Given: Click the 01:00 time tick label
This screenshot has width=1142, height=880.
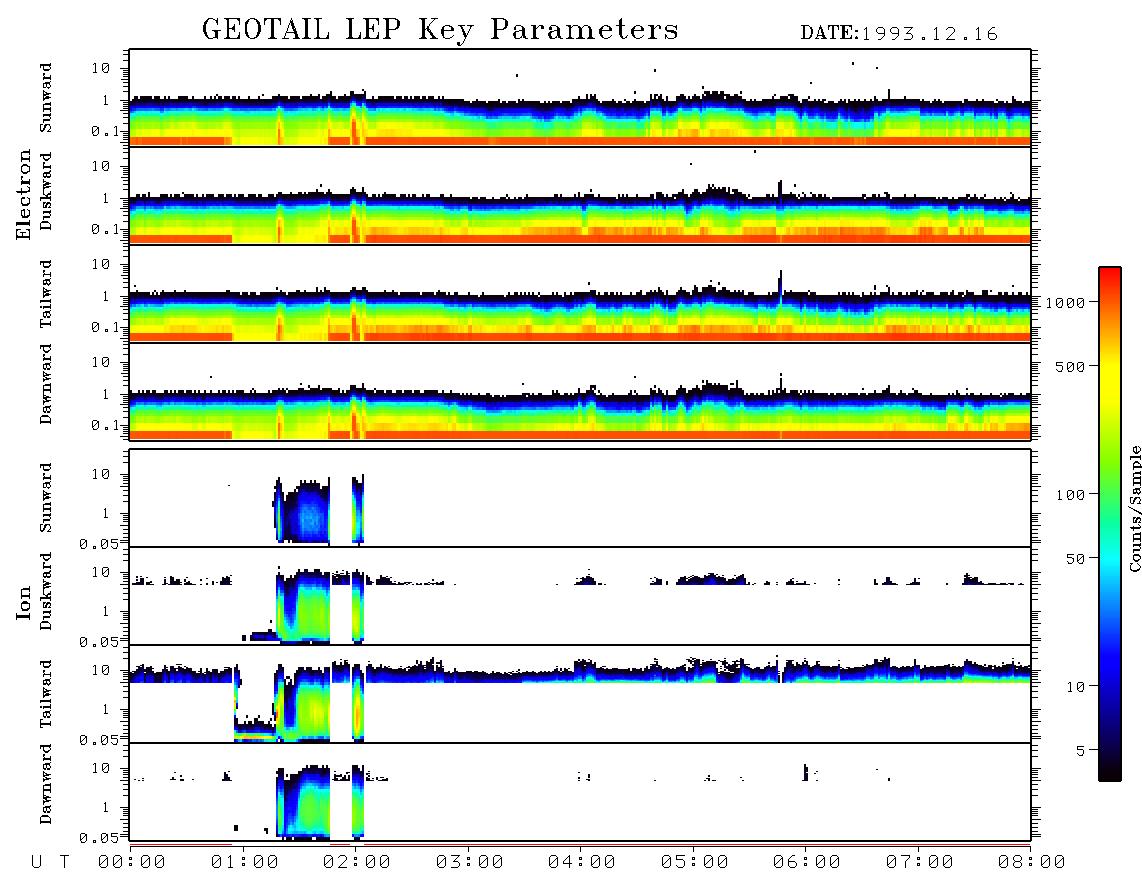Looking at the screenshot, I should coord(245,863).
